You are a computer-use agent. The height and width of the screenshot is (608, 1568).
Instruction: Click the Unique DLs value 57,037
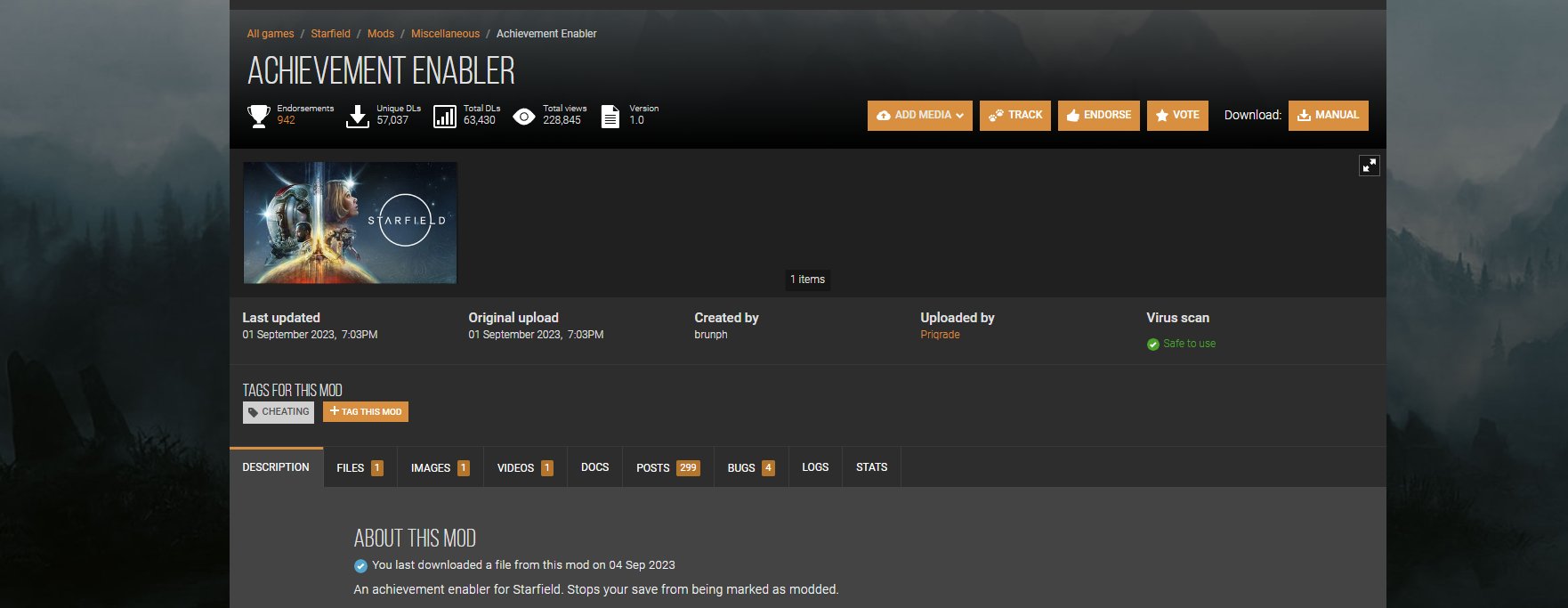(x=392, y=120)
